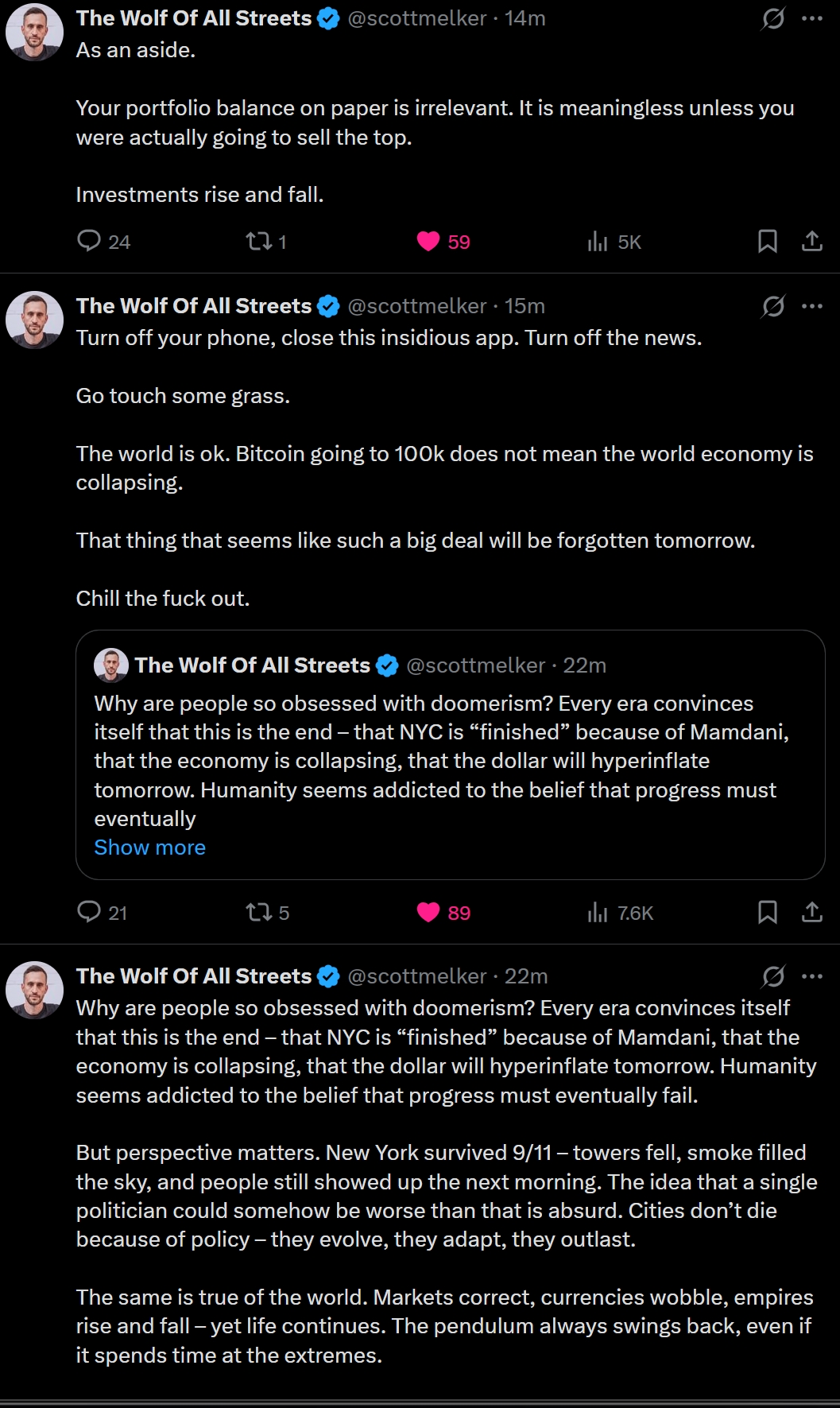This screenshot has height=1408, width=840.
Task: Bookmark the "As an aside" post
Action: tap(767, 241)
